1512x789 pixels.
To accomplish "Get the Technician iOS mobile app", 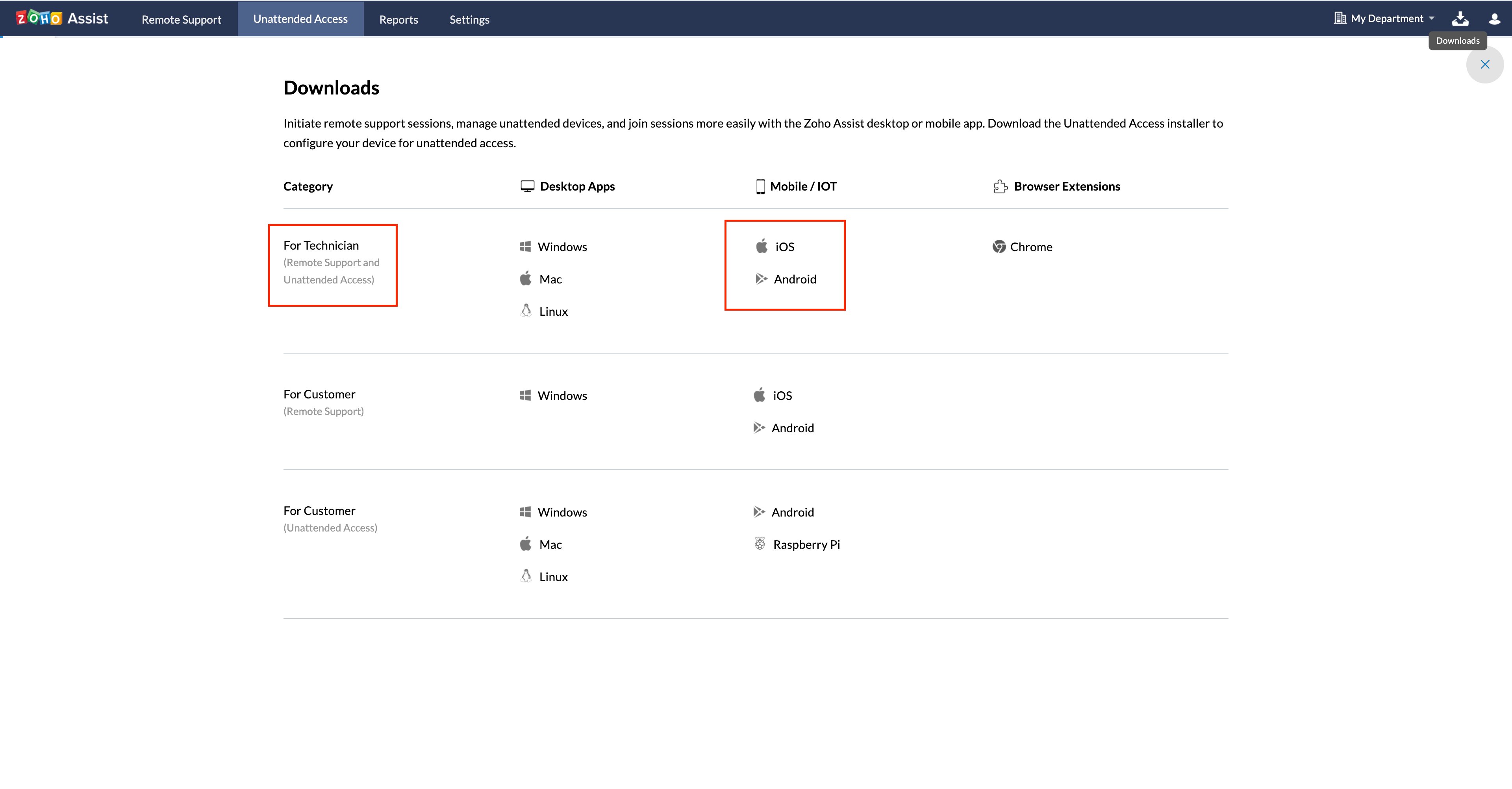I will (784, 247).
